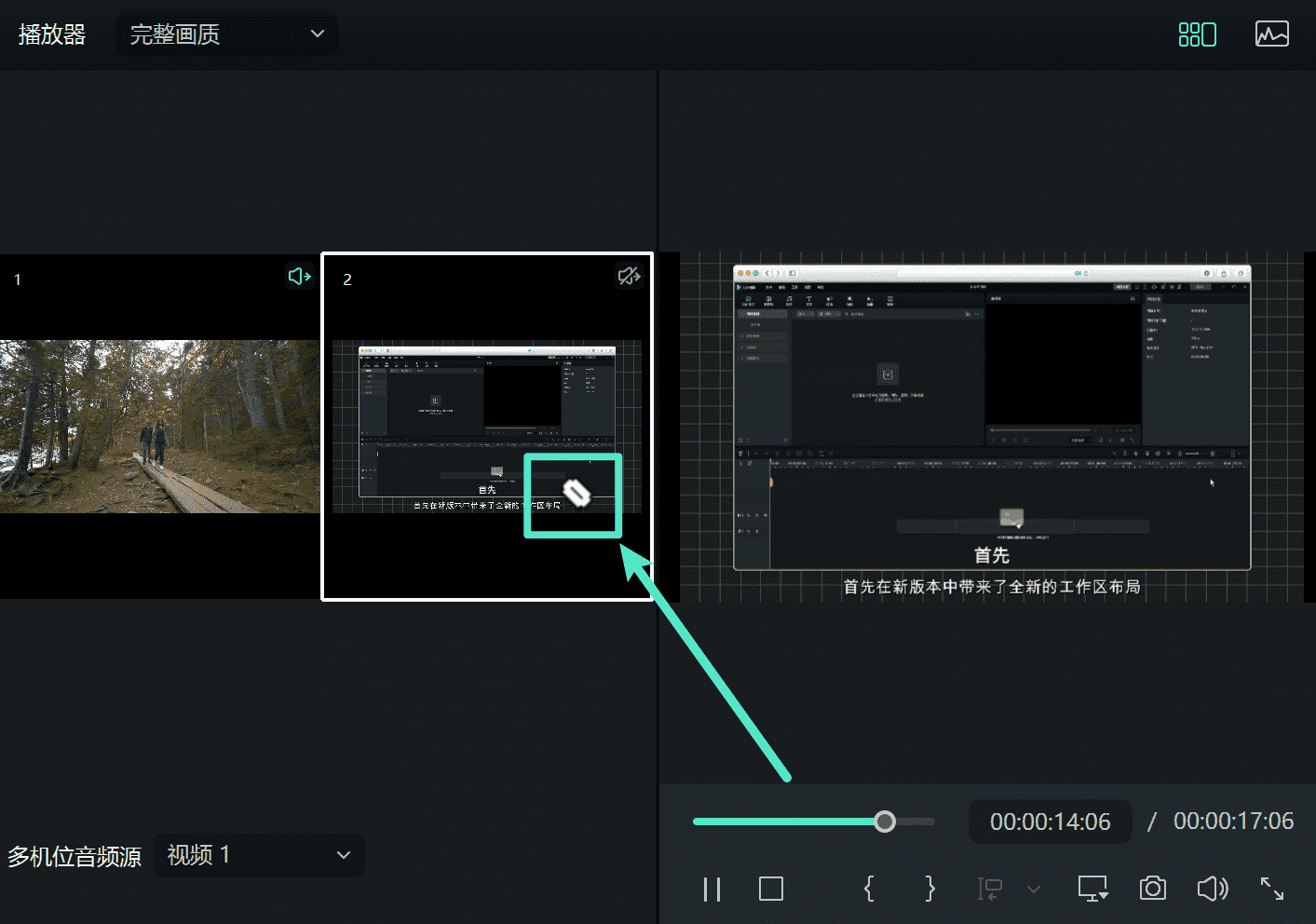Pause the video playback
Viewport: 1316px width, 924px height.
[712, 890]
